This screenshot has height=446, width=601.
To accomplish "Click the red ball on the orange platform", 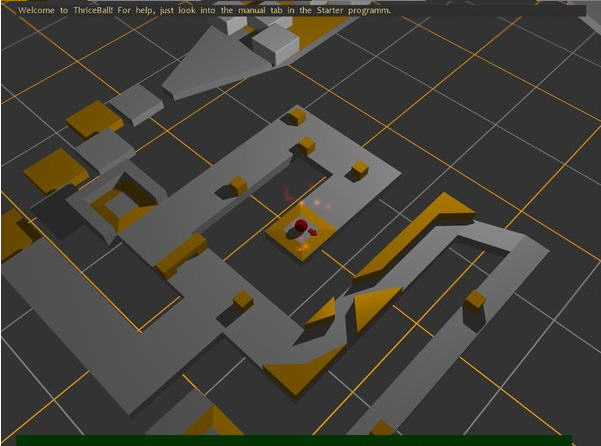I will 301,225.
